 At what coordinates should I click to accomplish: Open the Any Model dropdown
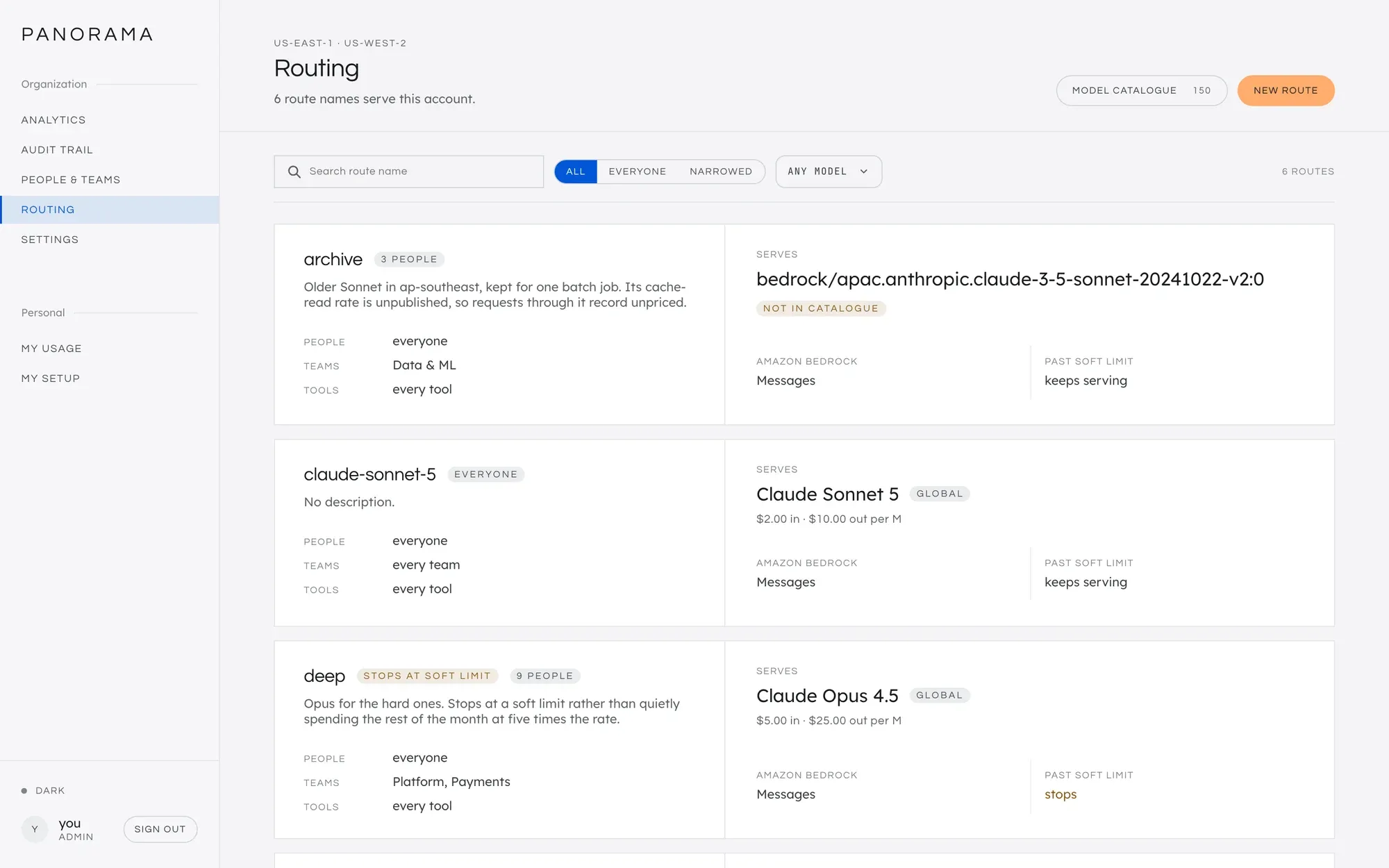tap(829, 172)
